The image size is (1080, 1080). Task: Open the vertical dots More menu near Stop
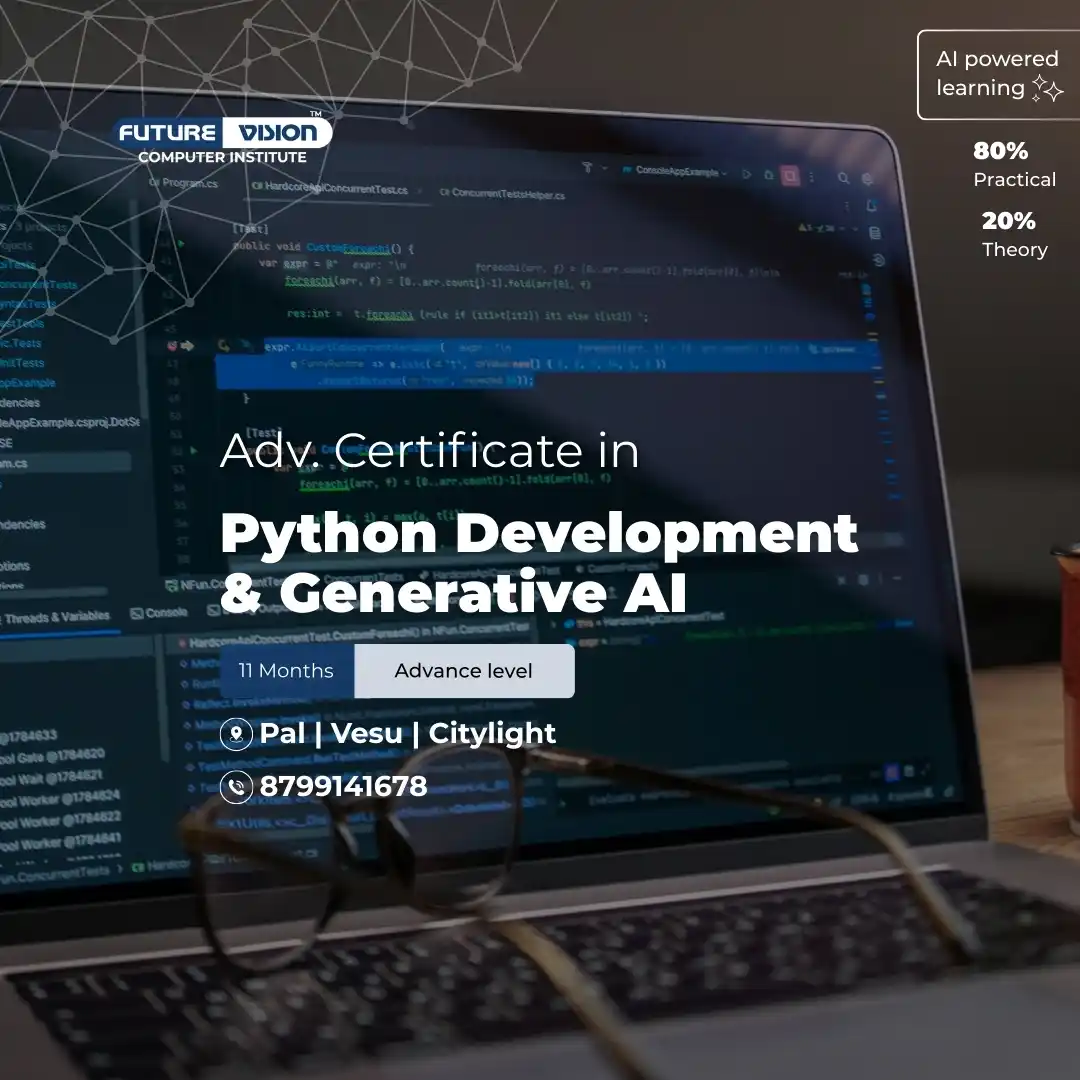pos(811,177)
